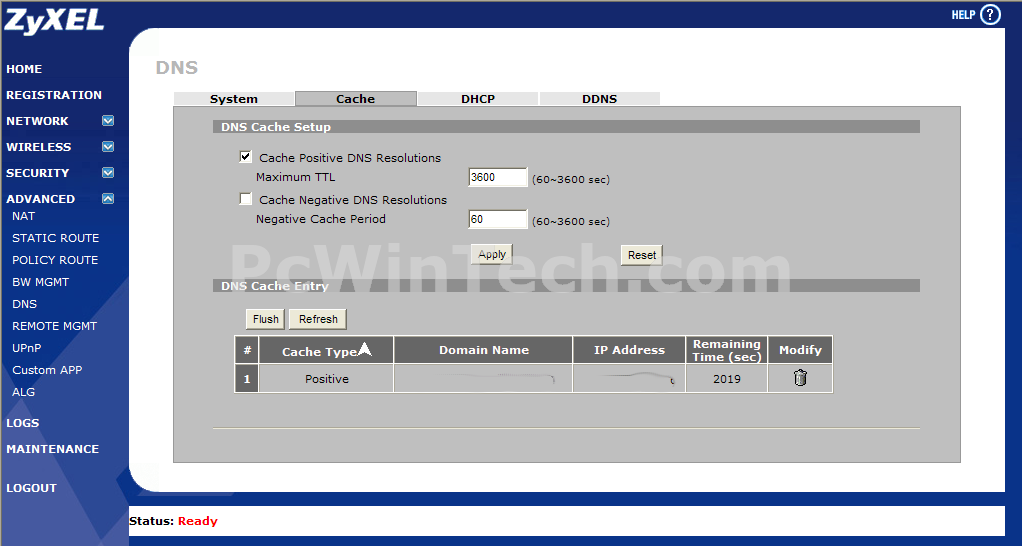Apply the DNS cache settings

(492, 254)
